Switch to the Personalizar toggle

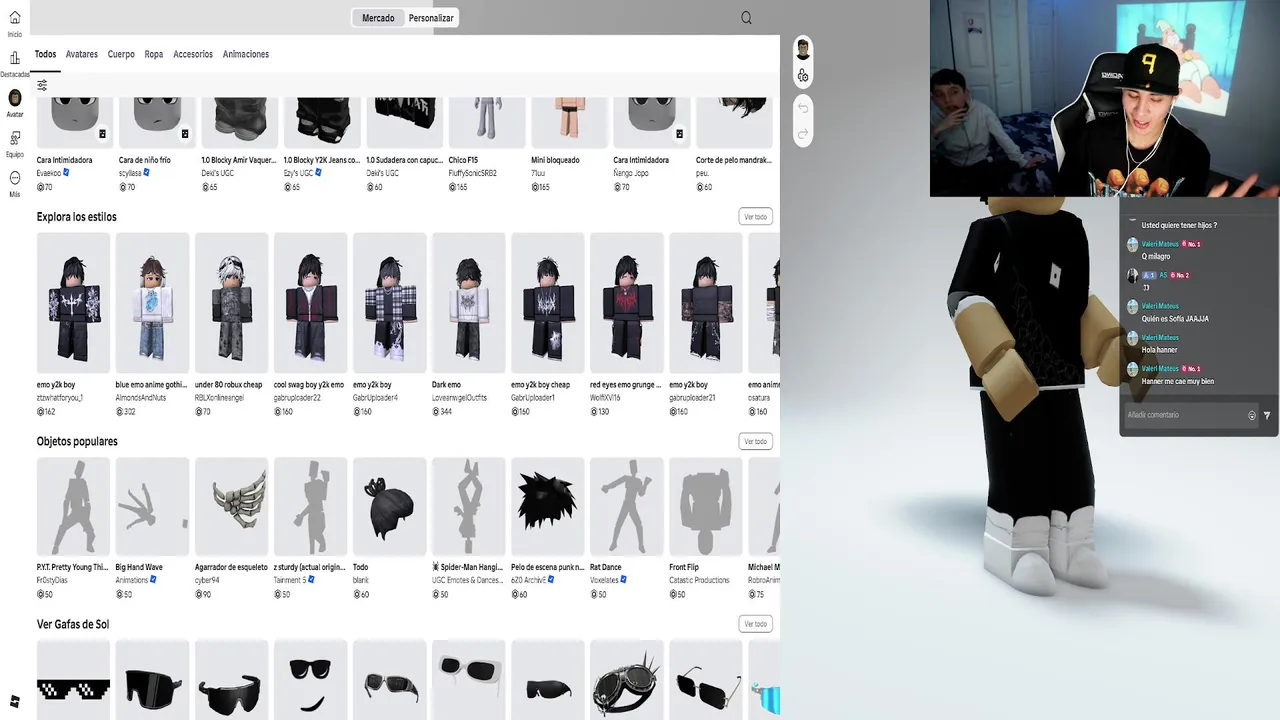(x=431, y=18)
